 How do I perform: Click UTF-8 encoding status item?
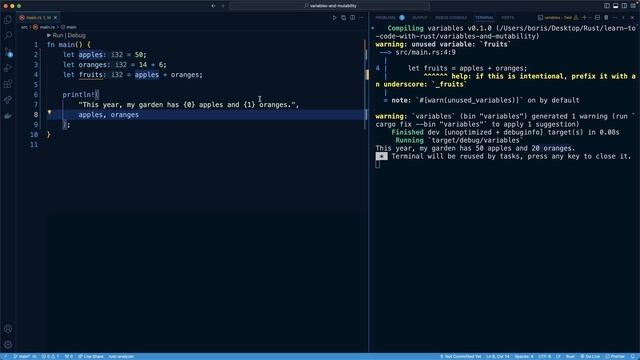[545, 356]
